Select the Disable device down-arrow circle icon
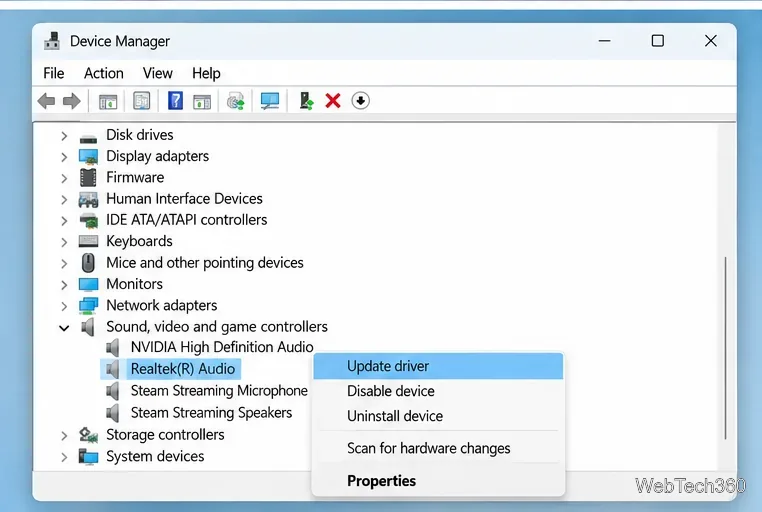762x512 pixels. coord(360,101)
